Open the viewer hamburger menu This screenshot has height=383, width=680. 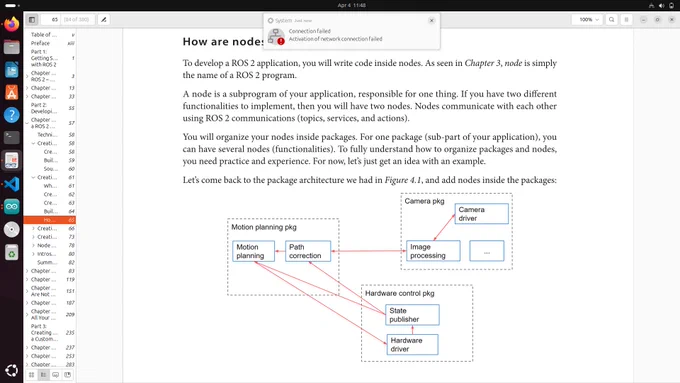[626, 20]
